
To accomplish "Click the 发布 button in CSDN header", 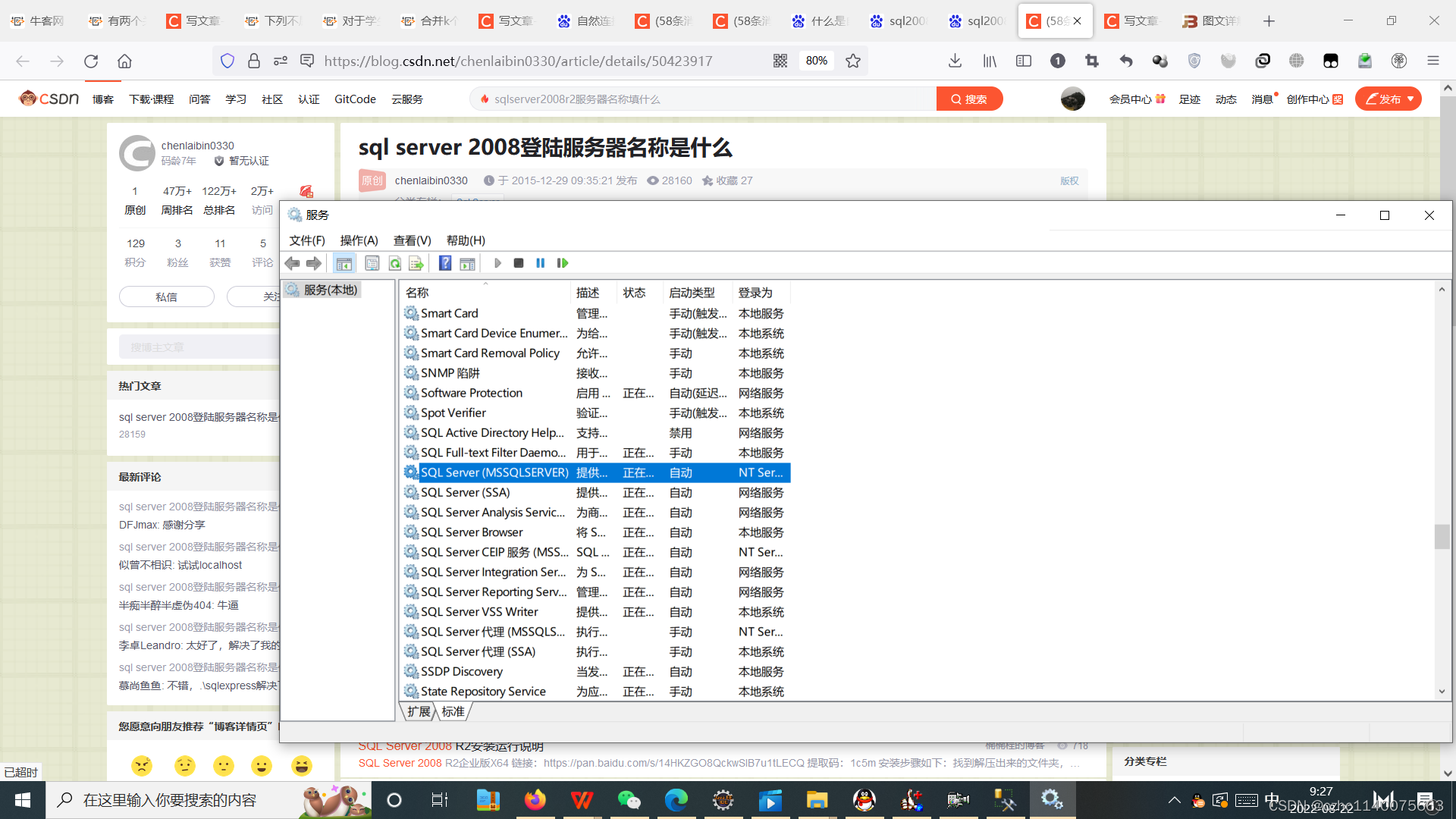I will point(1390,98).
